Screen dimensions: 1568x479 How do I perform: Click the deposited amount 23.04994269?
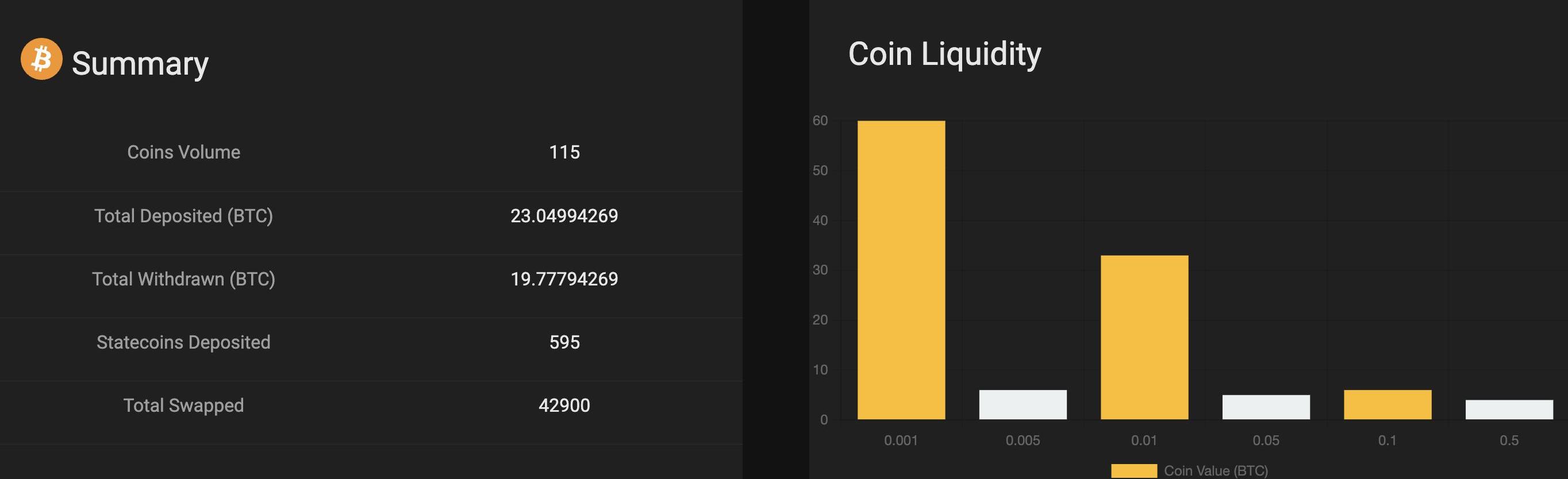point(564,216)
